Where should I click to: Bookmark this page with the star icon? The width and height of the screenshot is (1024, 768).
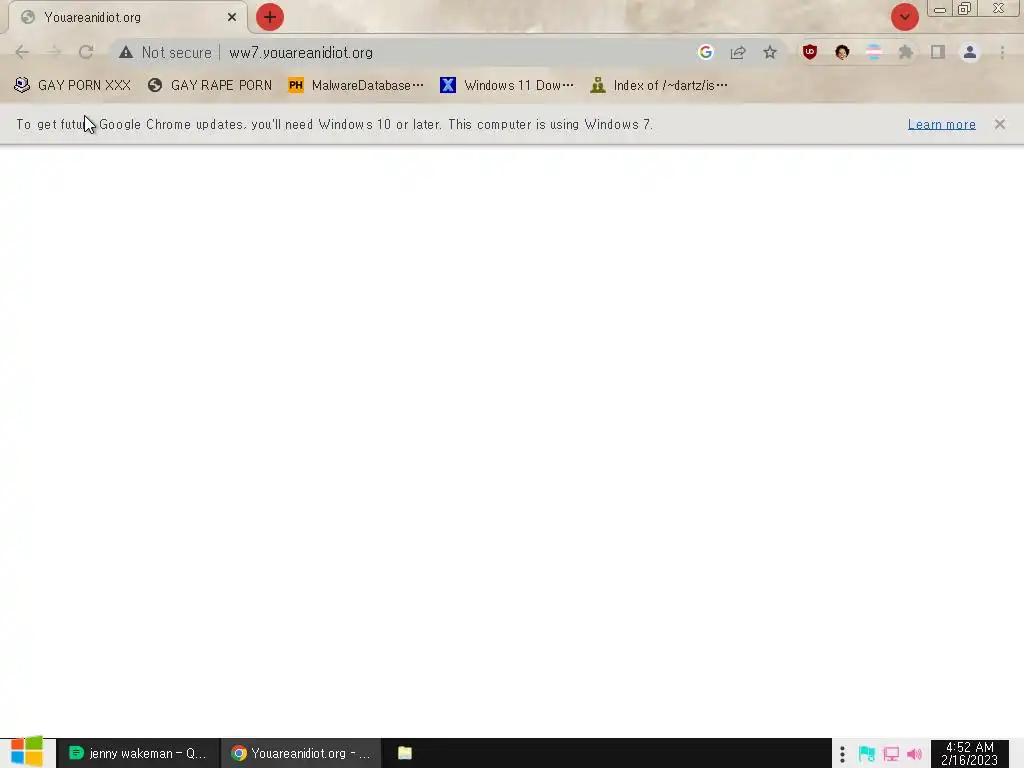pyautogui.click(x=770, y=52)
